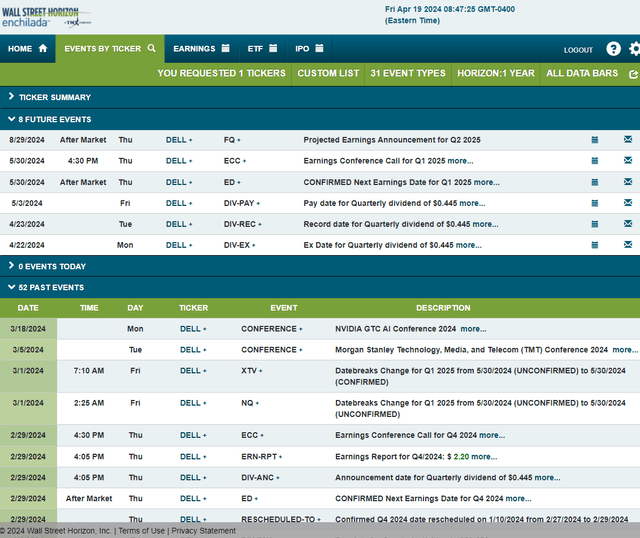This screenshot has height=538, width=640.
Task: Open 31 Event Types filter
Action: click(408, 73)
